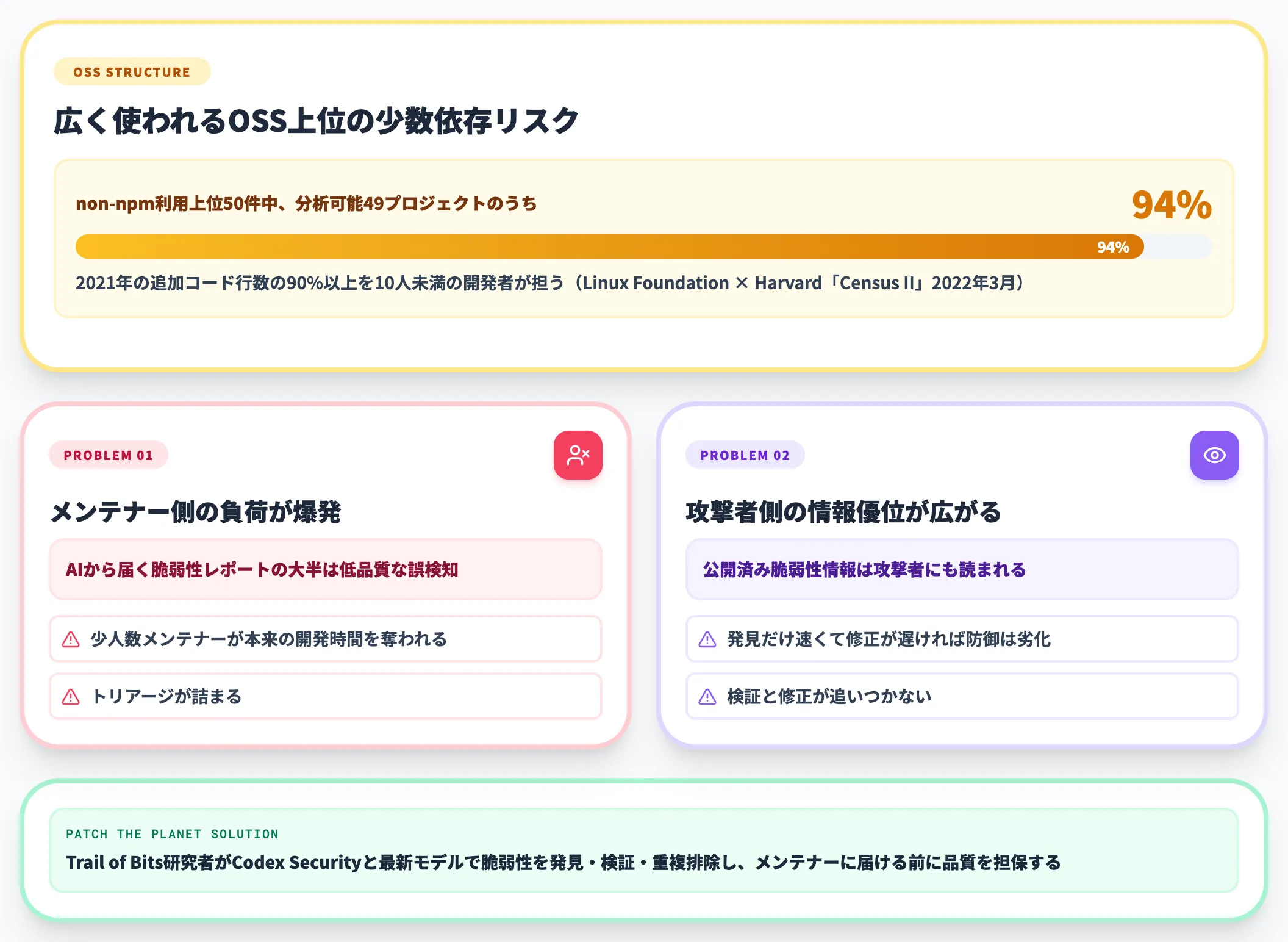Screen dimensions: 1288x942
Task: Click heading 広く使われるOSS上位の少数依存リスク
Action: pos(316,121)
